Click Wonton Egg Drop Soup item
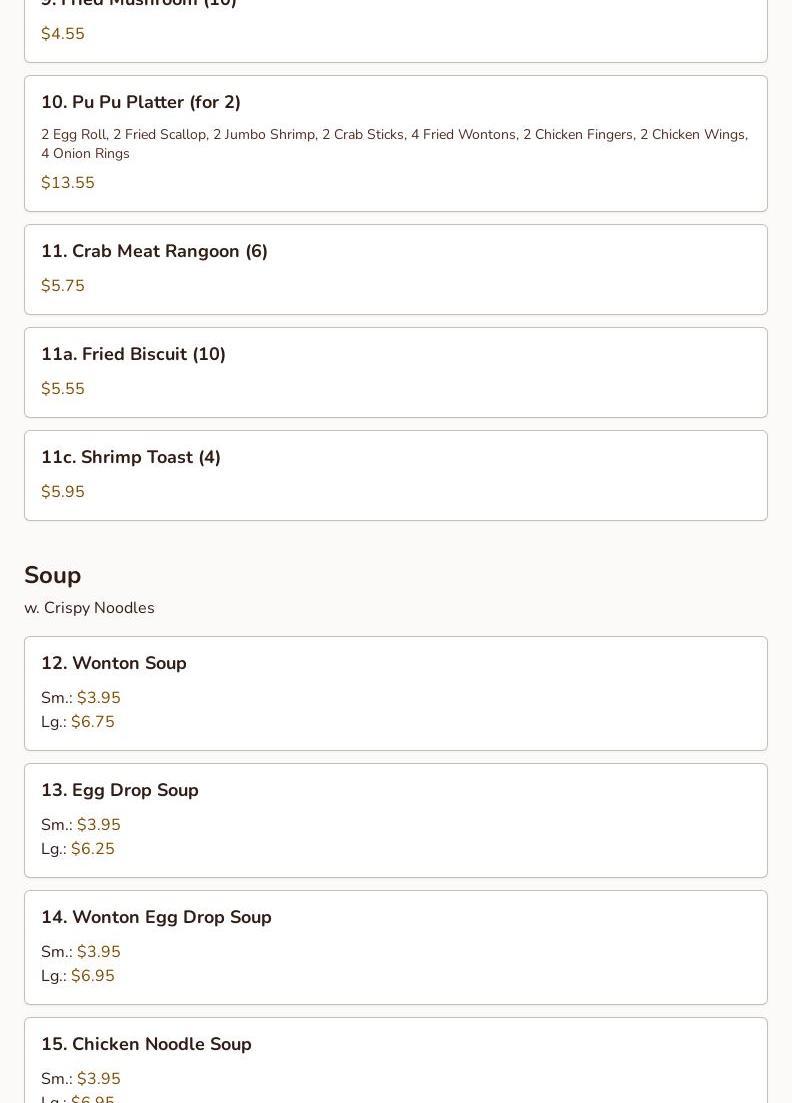 tap(156, 917)
